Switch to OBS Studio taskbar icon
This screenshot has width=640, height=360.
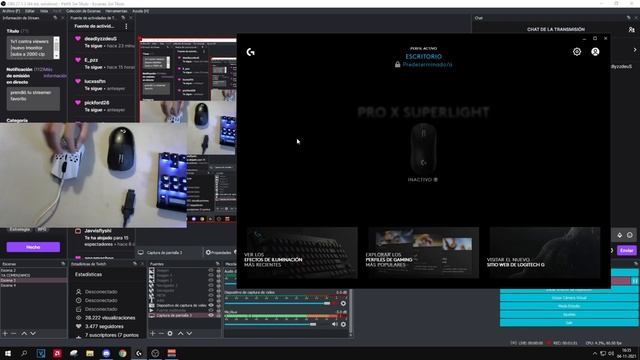click(155, 353)
